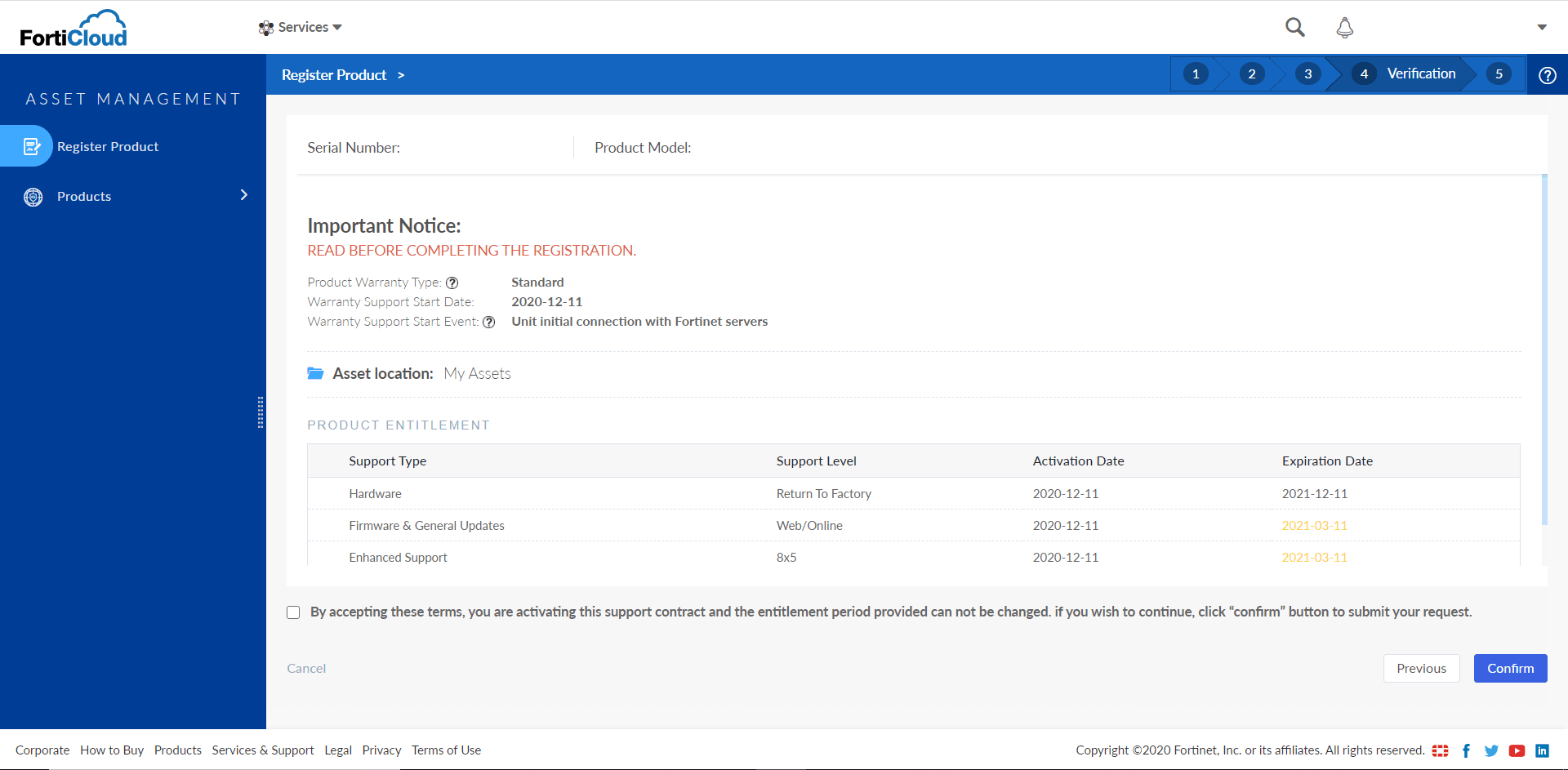Accept the support contract terms checkbox
The height and width of the screenshot is (770, 1568).
(293, 612)
